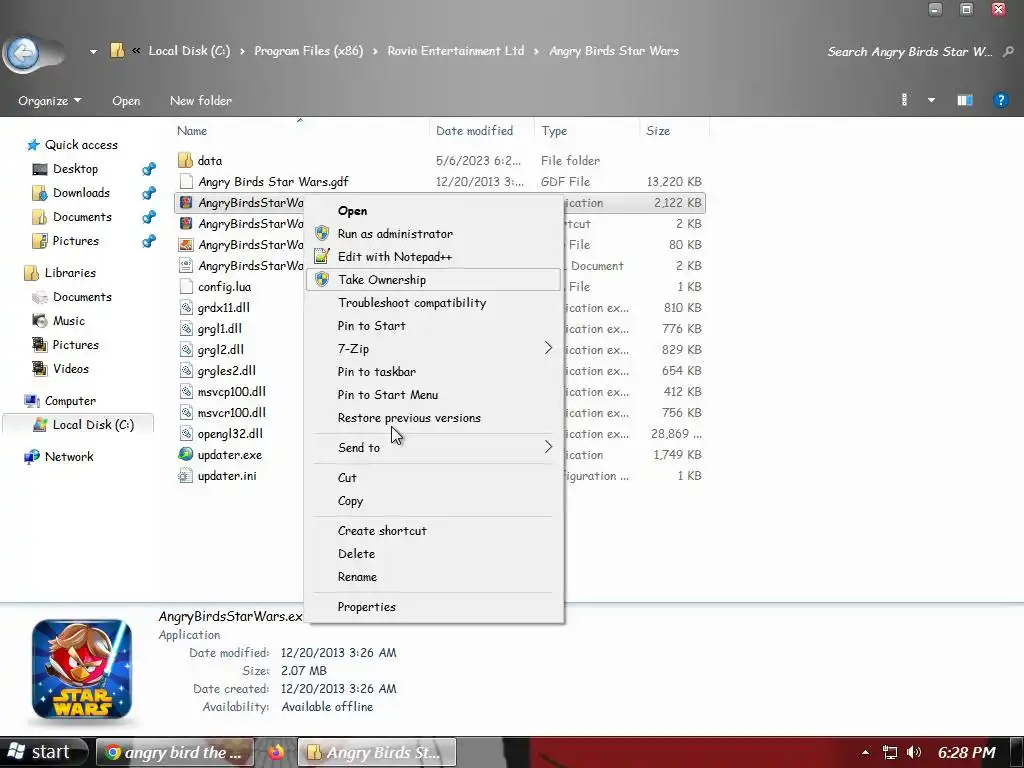Click the Search Angry Birds Star Wars field
The image size is (1024, 768).
pyautogui.click(x=909, y=52)
